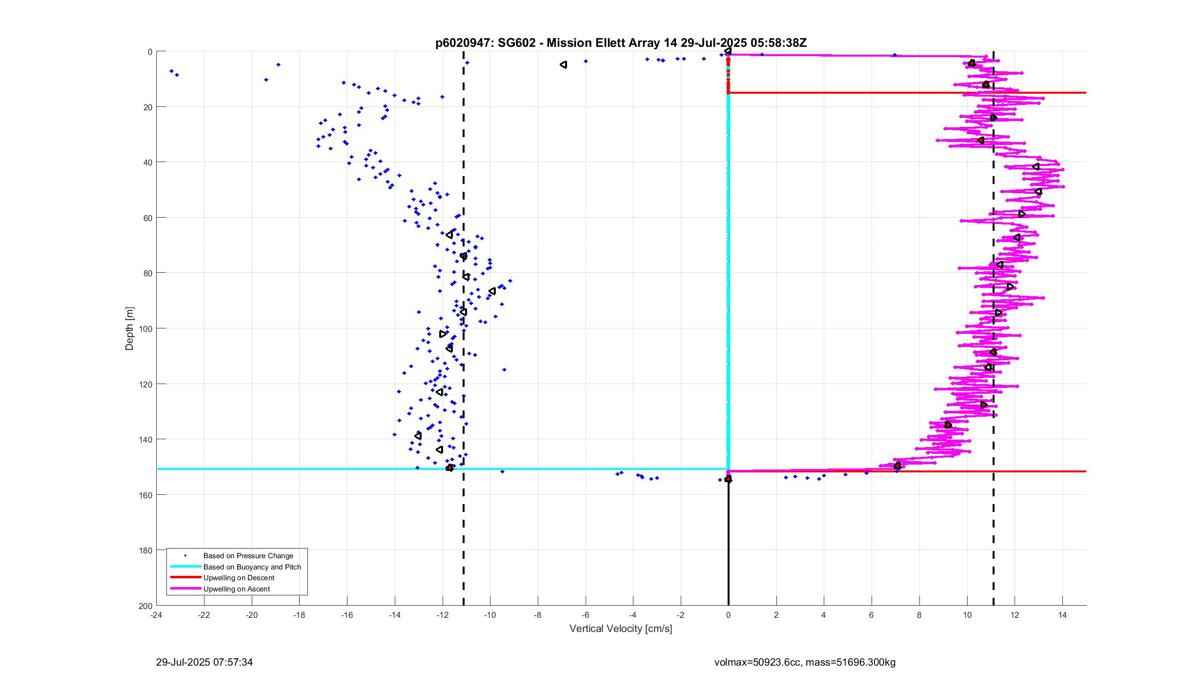Click the x-axis tick label "-10"
This screenshot has width=1200, height=681.
tap(490, 615)
